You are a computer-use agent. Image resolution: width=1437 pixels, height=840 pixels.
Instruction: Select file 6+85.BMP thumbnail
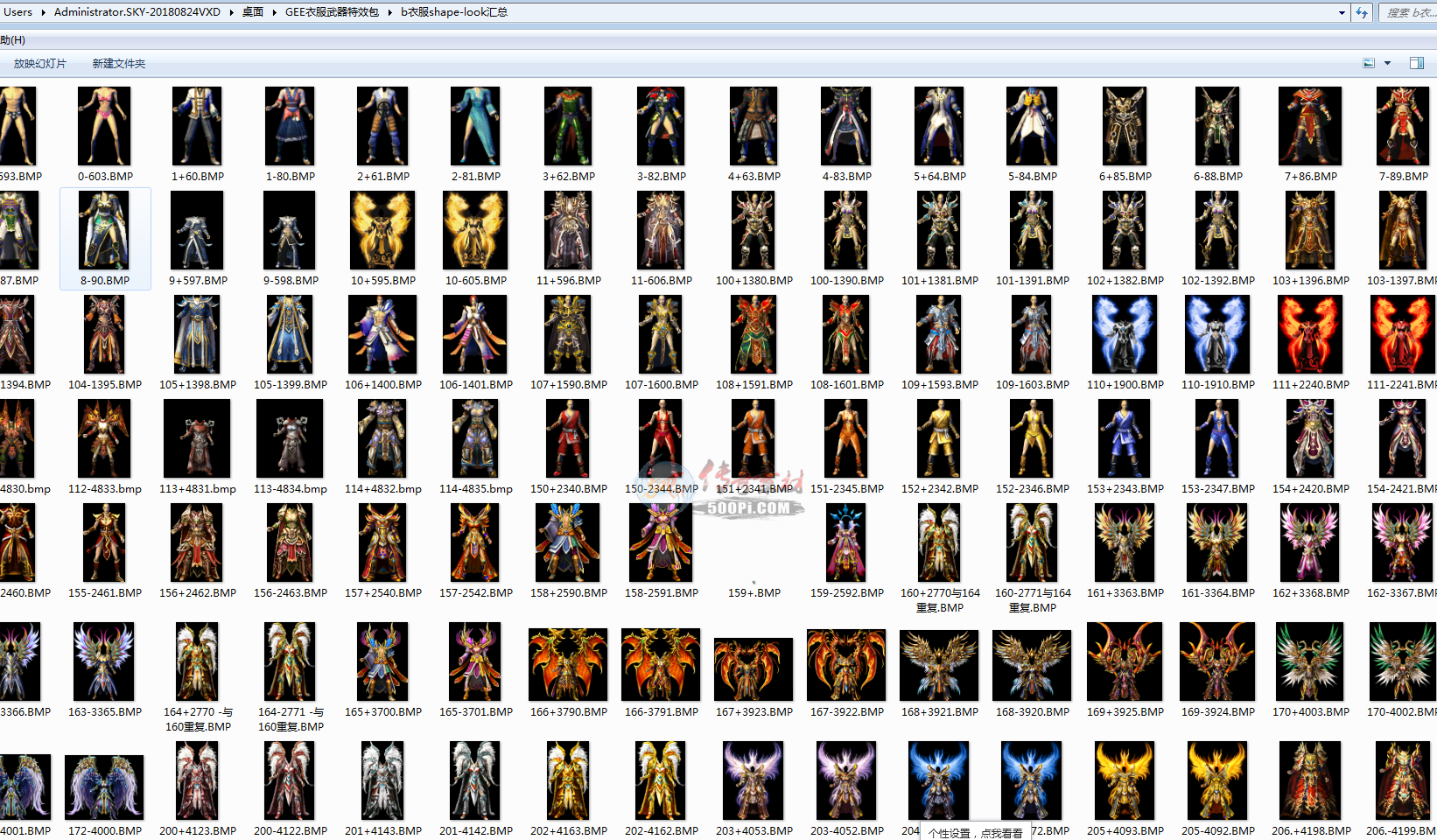pos(1125,126)
